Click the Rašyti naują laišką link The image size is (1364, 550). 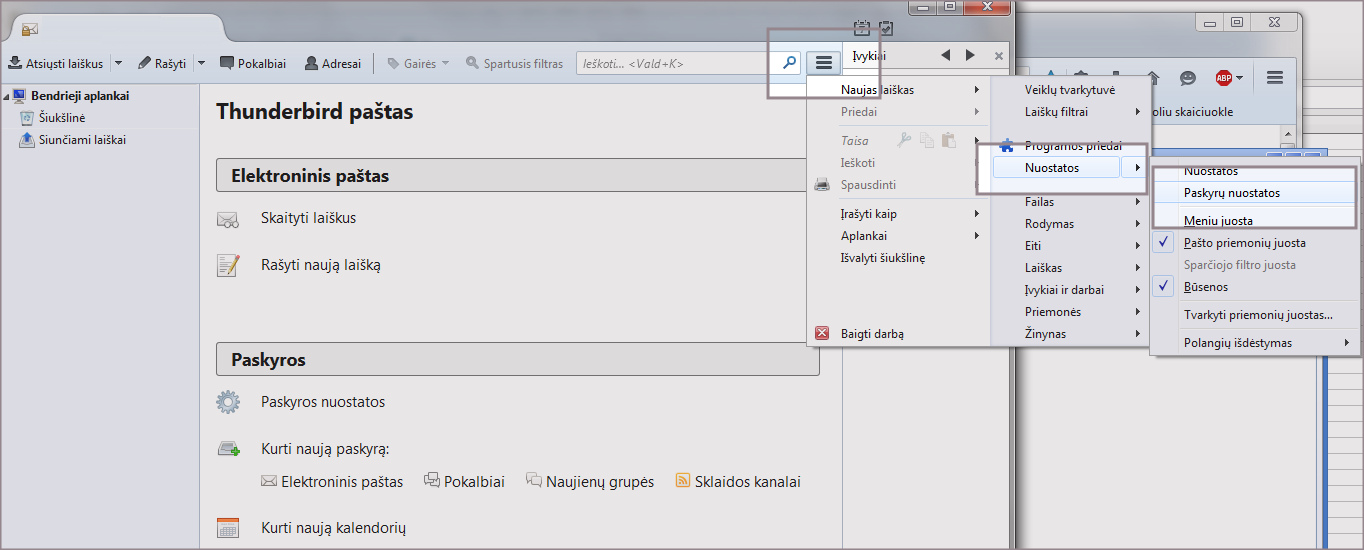point(320,265)
